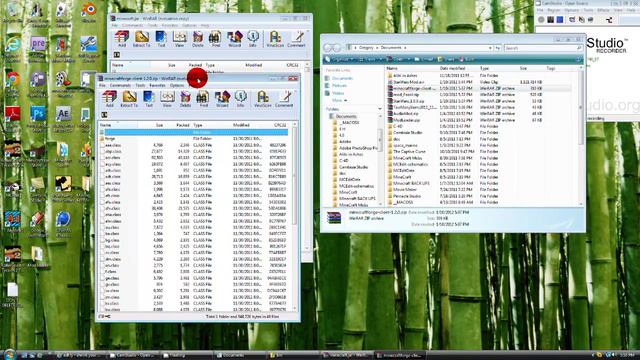Click Test in the front WinRAR toolbar
This screenshot has width=640, height=360.
pos(149,99)
